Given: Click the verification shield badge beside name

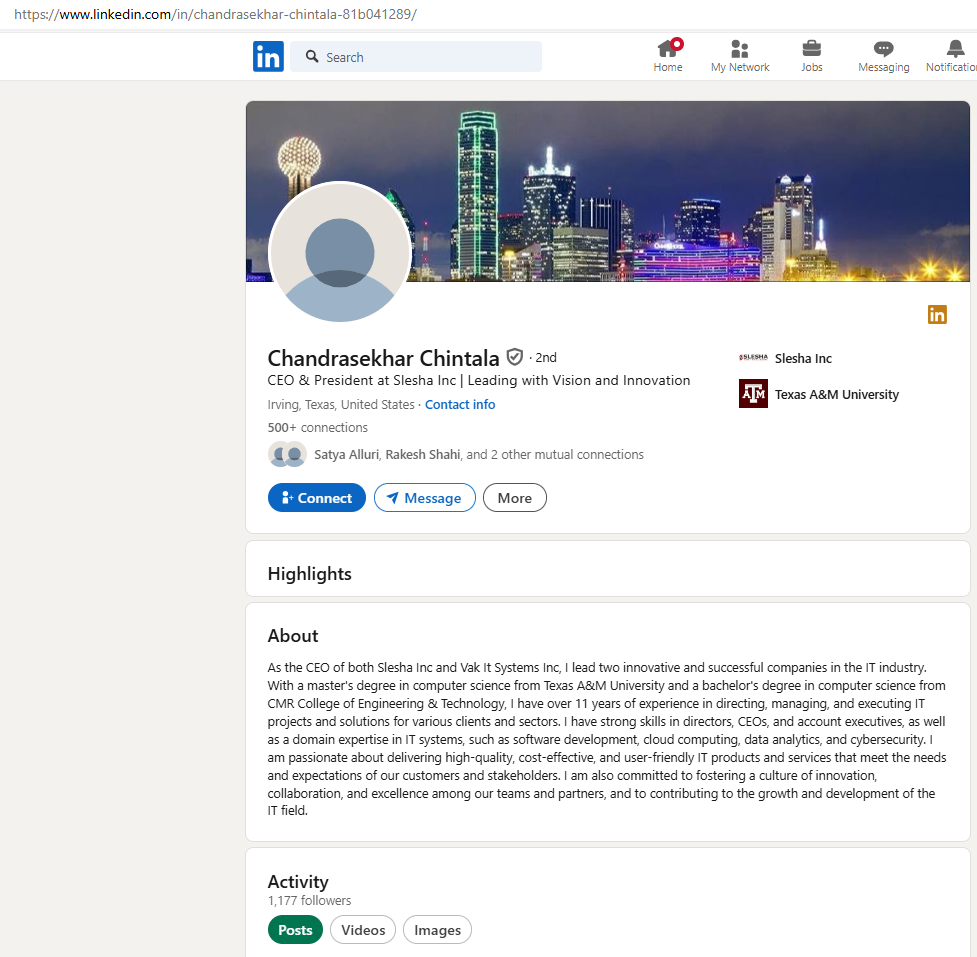Looking at the screenshot, I should click(x=515, y=357).
